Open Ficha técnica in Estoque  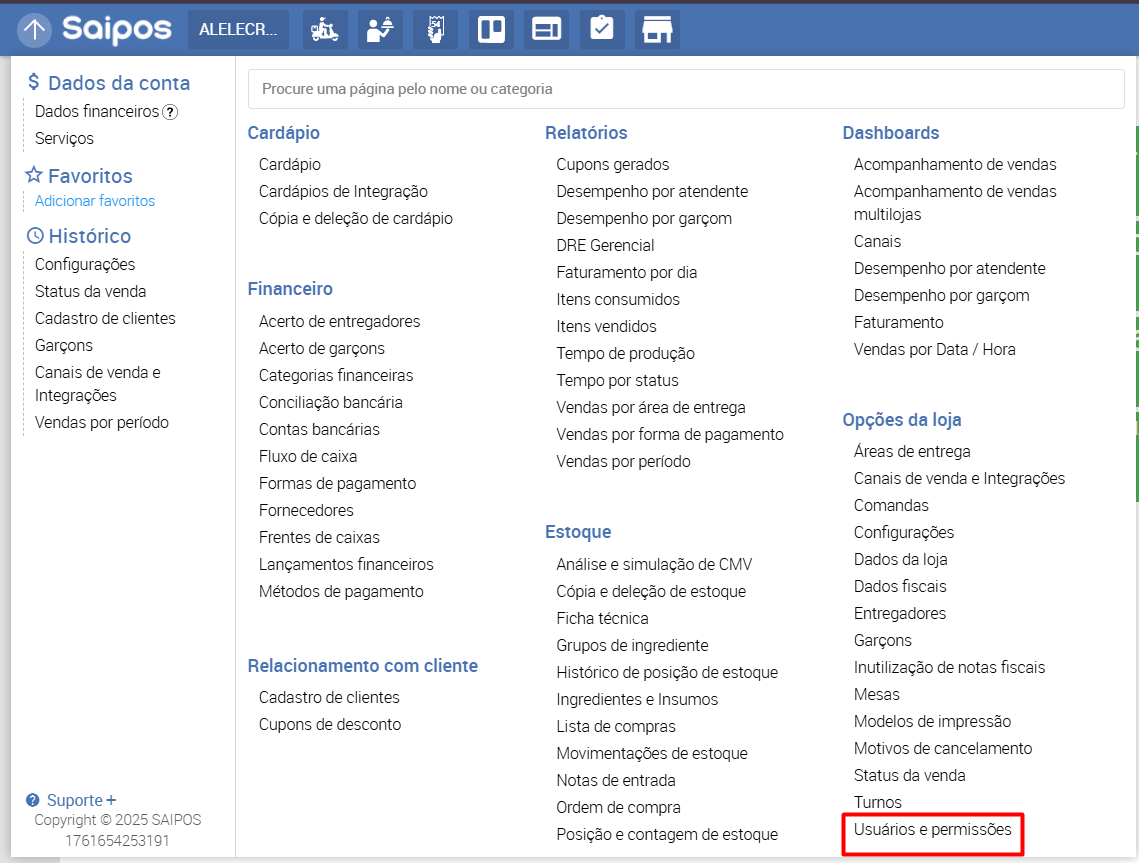point(602,618)
